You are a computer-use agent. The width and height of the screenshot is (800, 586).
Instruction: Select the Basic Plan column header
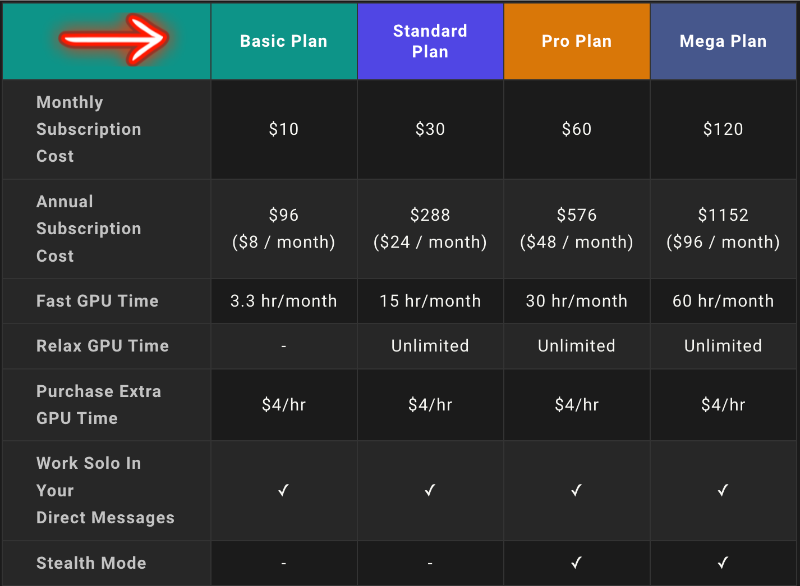point(284,41)
